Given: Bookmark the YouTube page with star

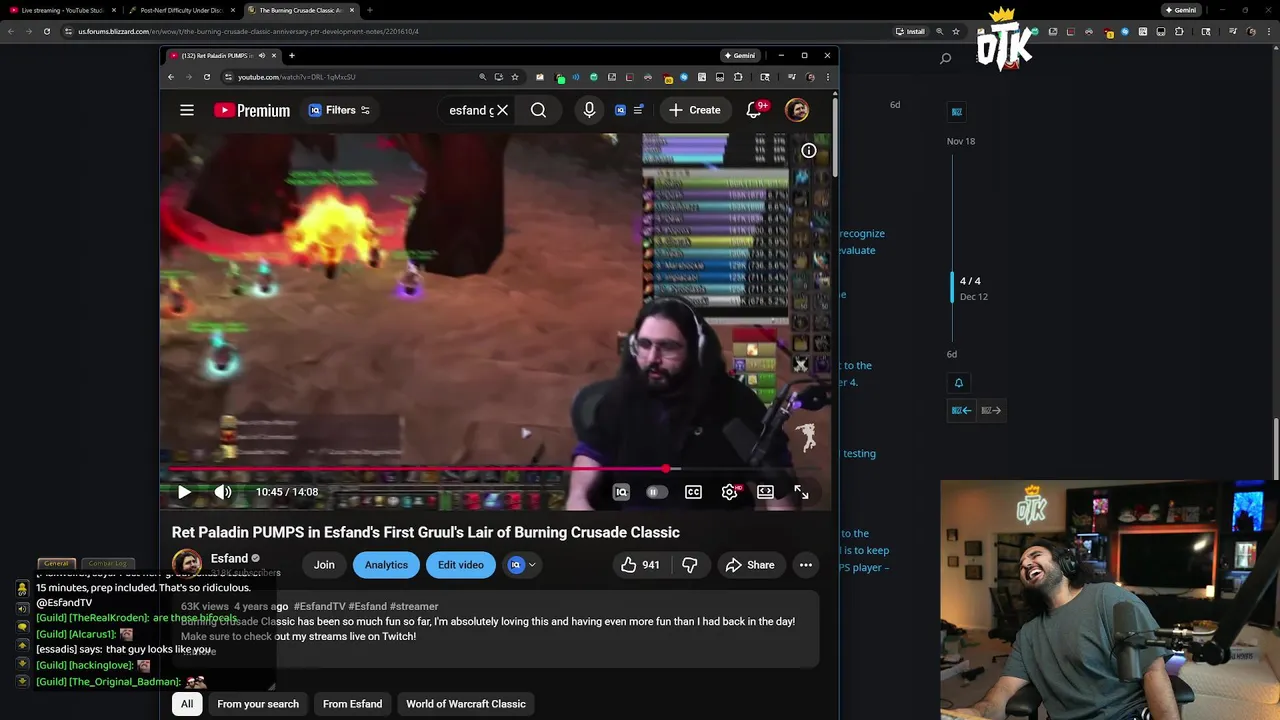Looking at the screenshot, I should (515, 77).
